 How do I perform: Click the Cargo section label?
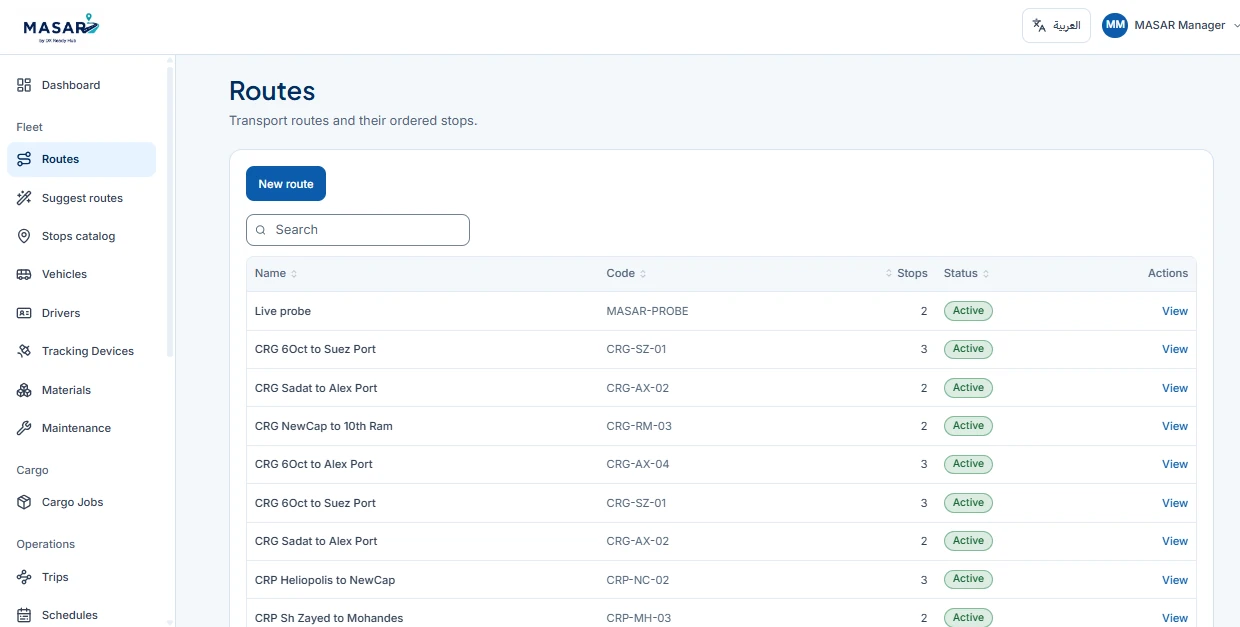(x=32, y=470)
